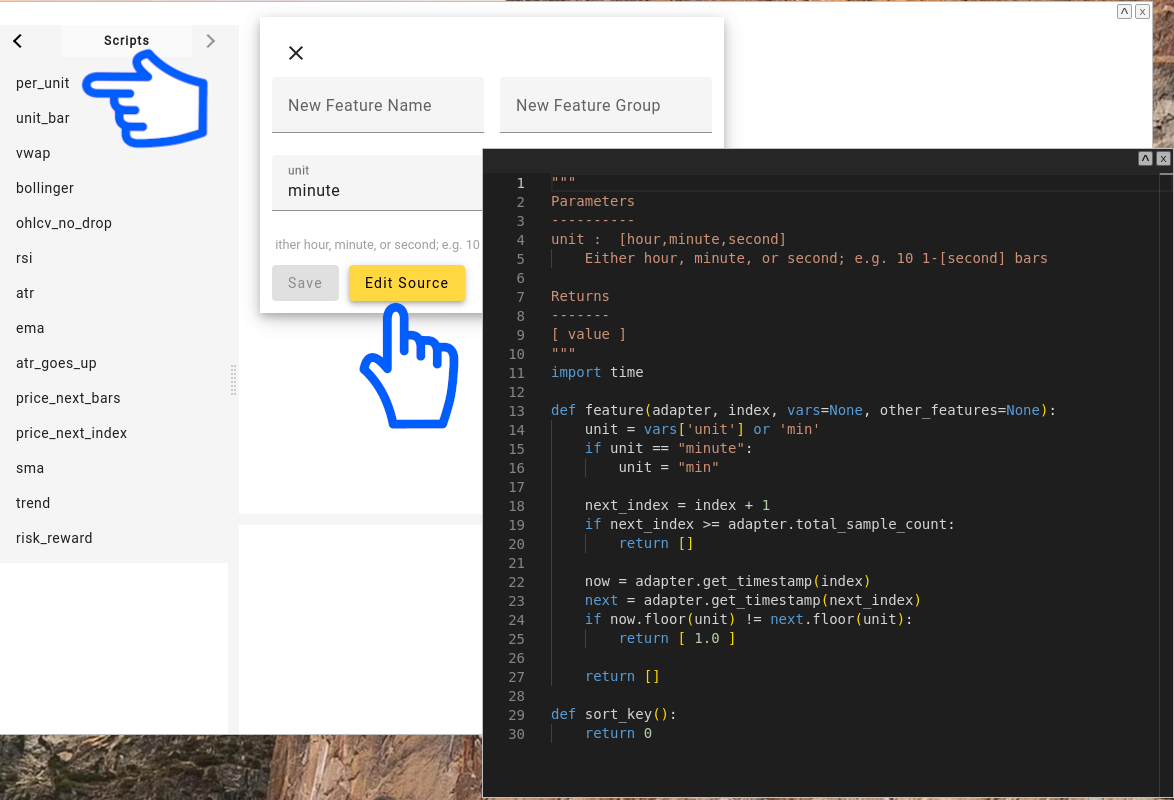Screen dimensions: 1174x800
Task: Select the price_next_bars script
Action: tap(68, 398)
